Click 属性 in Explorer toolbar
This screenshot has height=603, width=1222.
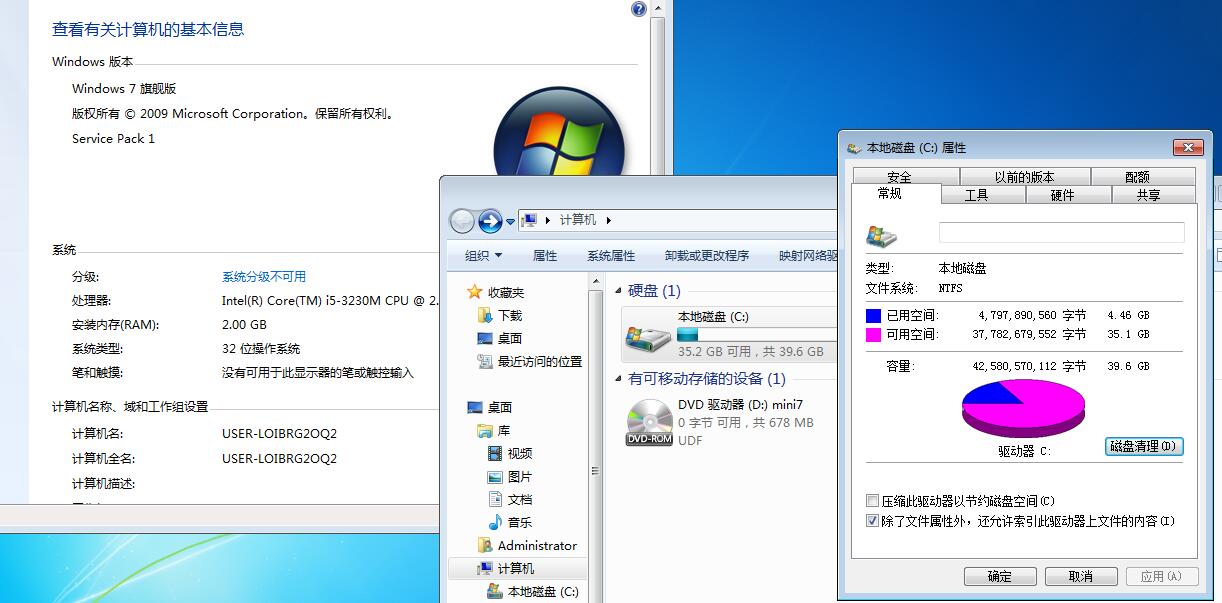click(545, 255)
